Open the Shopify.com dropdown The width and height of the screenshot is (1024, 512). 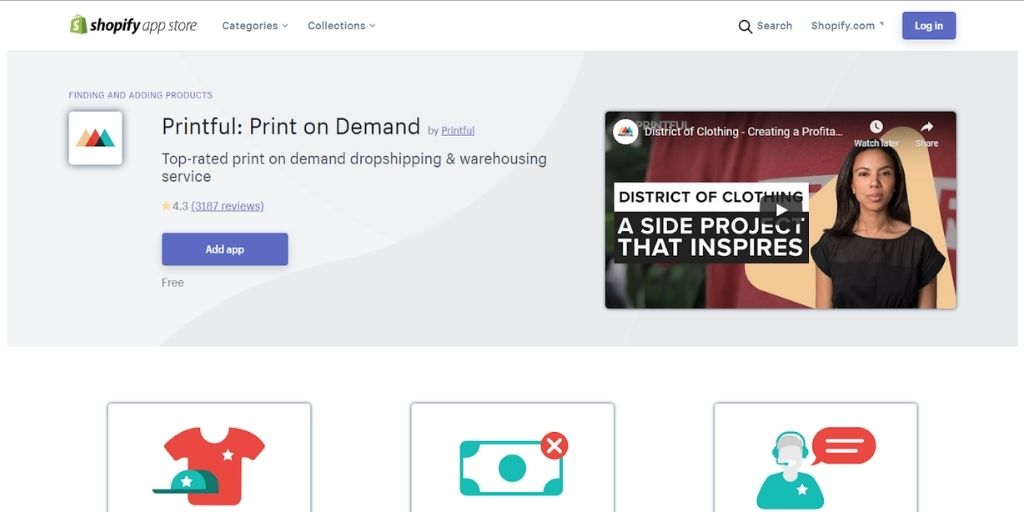[847, 26]
